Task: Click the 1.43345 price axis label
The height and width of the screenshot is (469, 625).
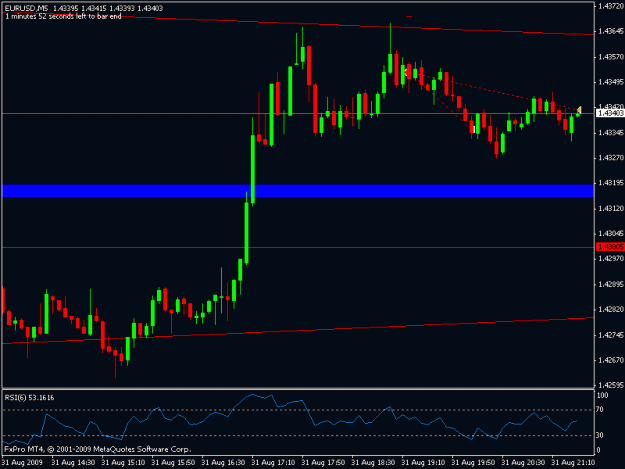Action: 611,133
